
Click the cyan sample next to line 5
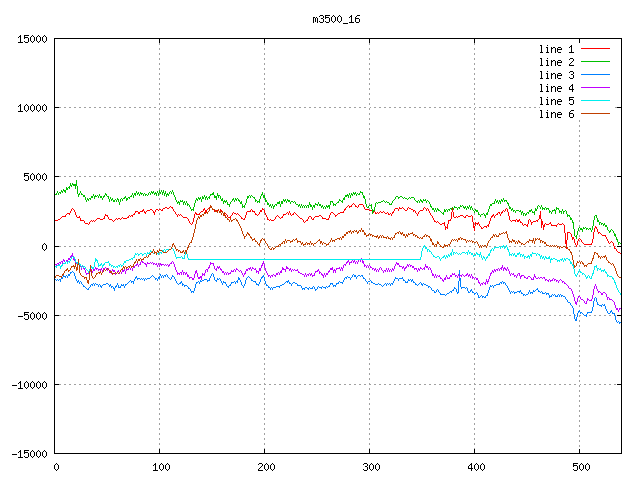595,101
